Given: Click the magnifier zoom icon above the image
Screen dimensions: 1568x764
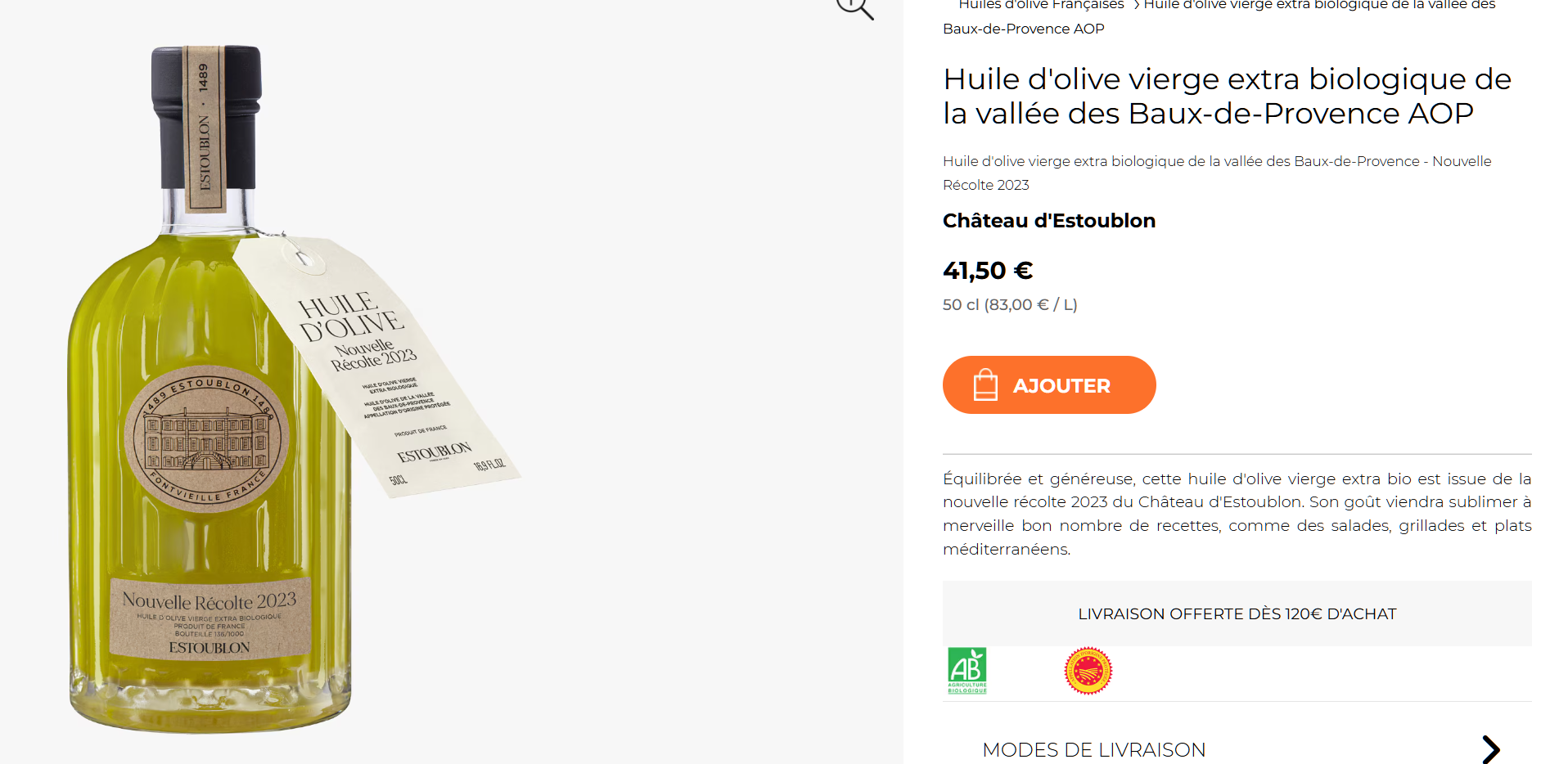Looking at the screenshot, I should (855, 8).
